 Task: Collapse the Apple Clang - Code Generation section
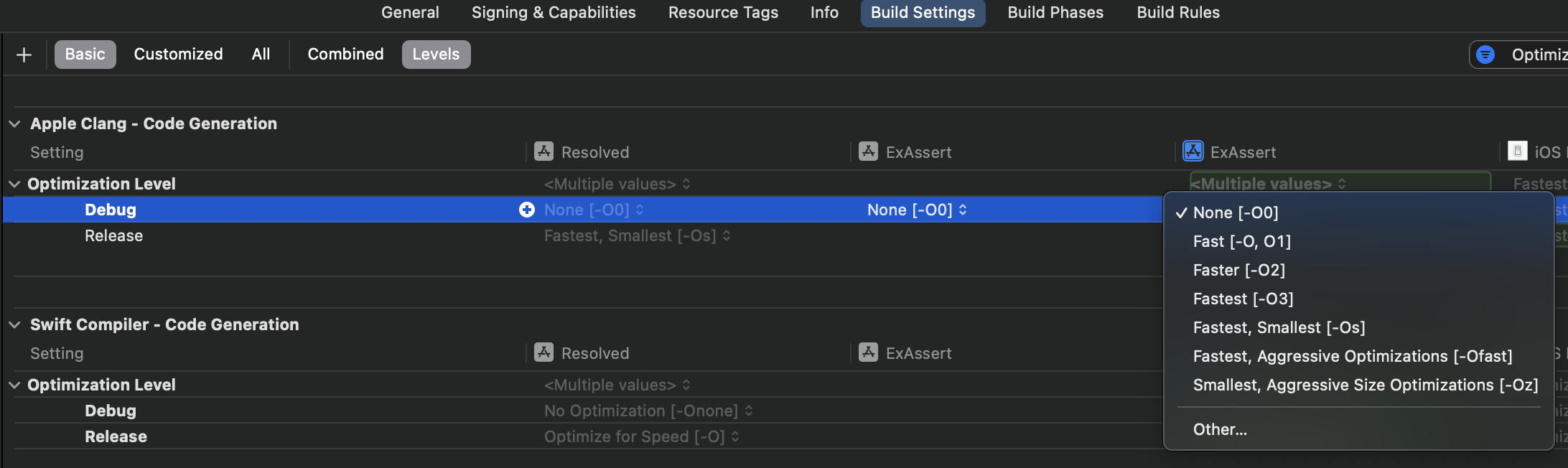pos(14,123)
